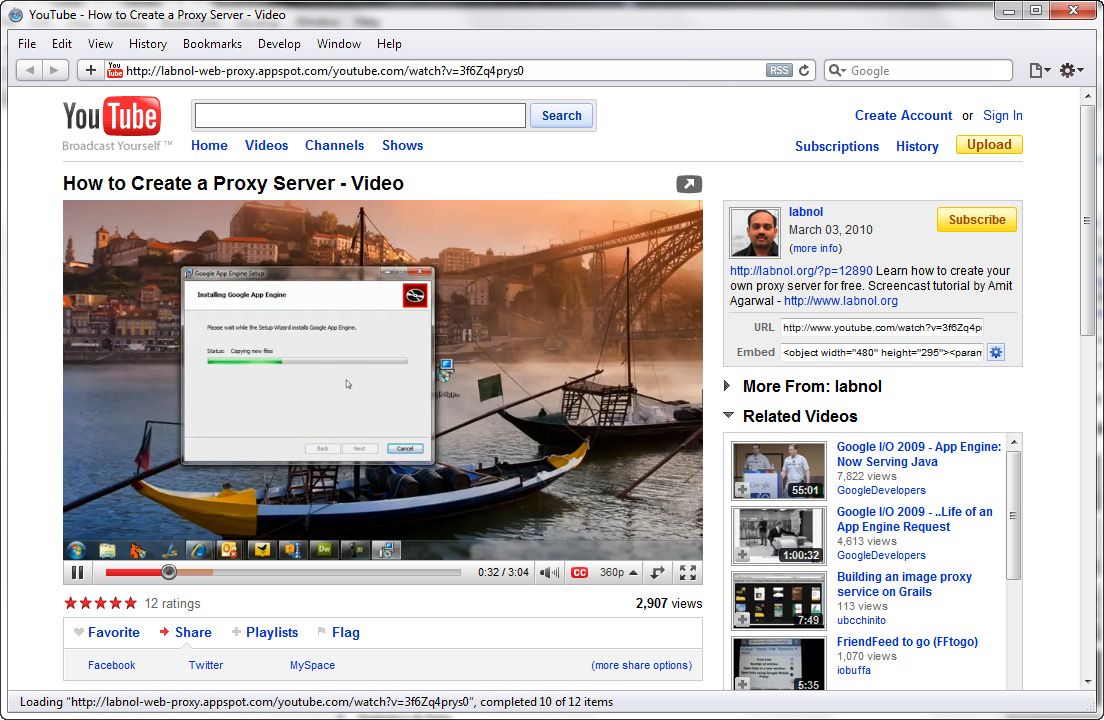
Task: Open the Bookmarks menu
Action: (212, 44)
